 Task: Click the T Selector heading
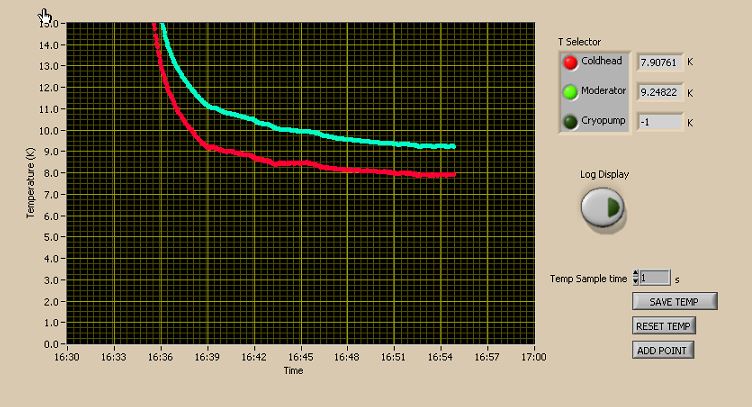579,42
